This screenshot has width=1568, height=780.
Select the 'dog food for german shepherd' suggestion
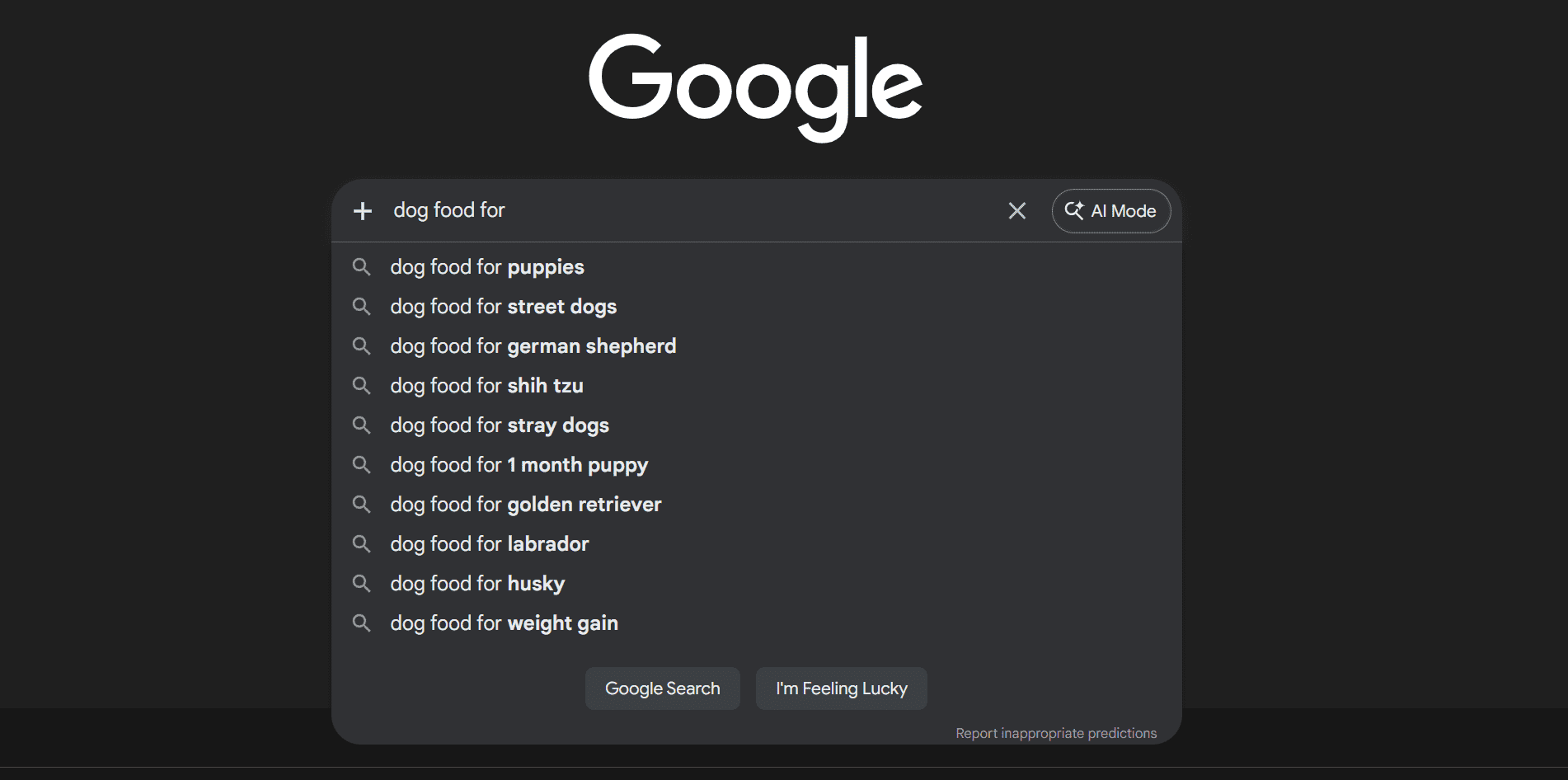[533, 345]
